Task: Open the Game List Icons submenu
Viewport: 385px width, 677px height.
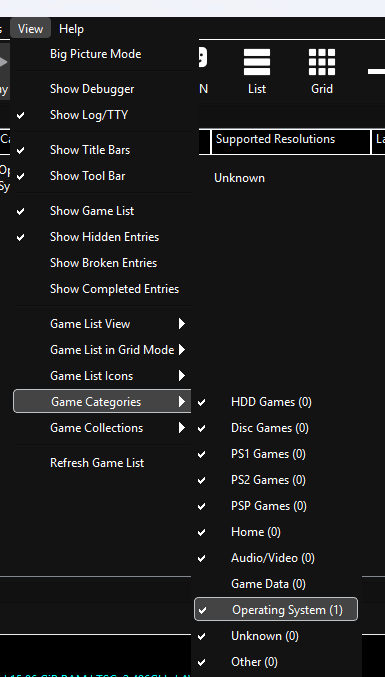Action: (x=102, y=376)
